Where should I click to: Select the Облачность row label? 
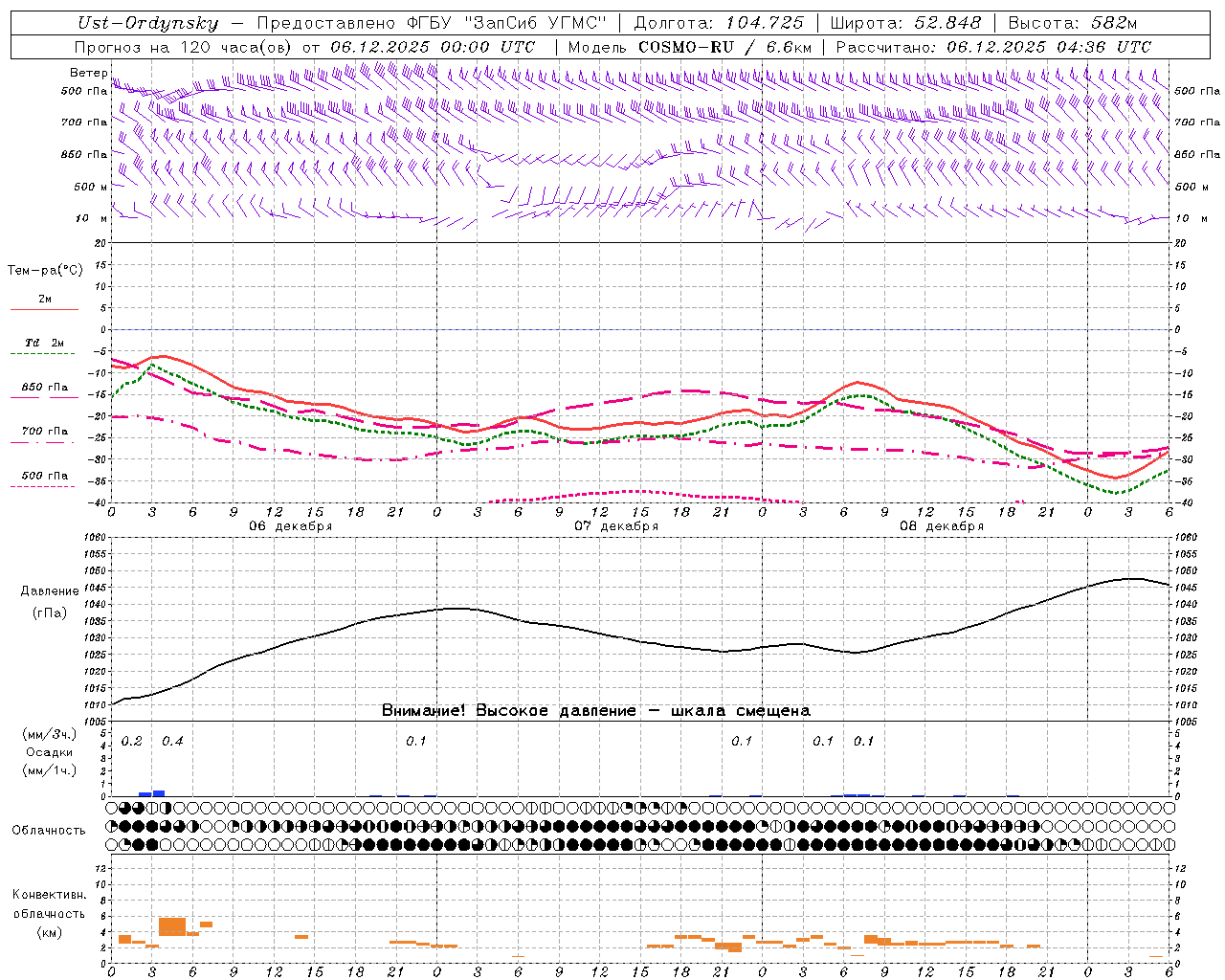tap(49, 831)
